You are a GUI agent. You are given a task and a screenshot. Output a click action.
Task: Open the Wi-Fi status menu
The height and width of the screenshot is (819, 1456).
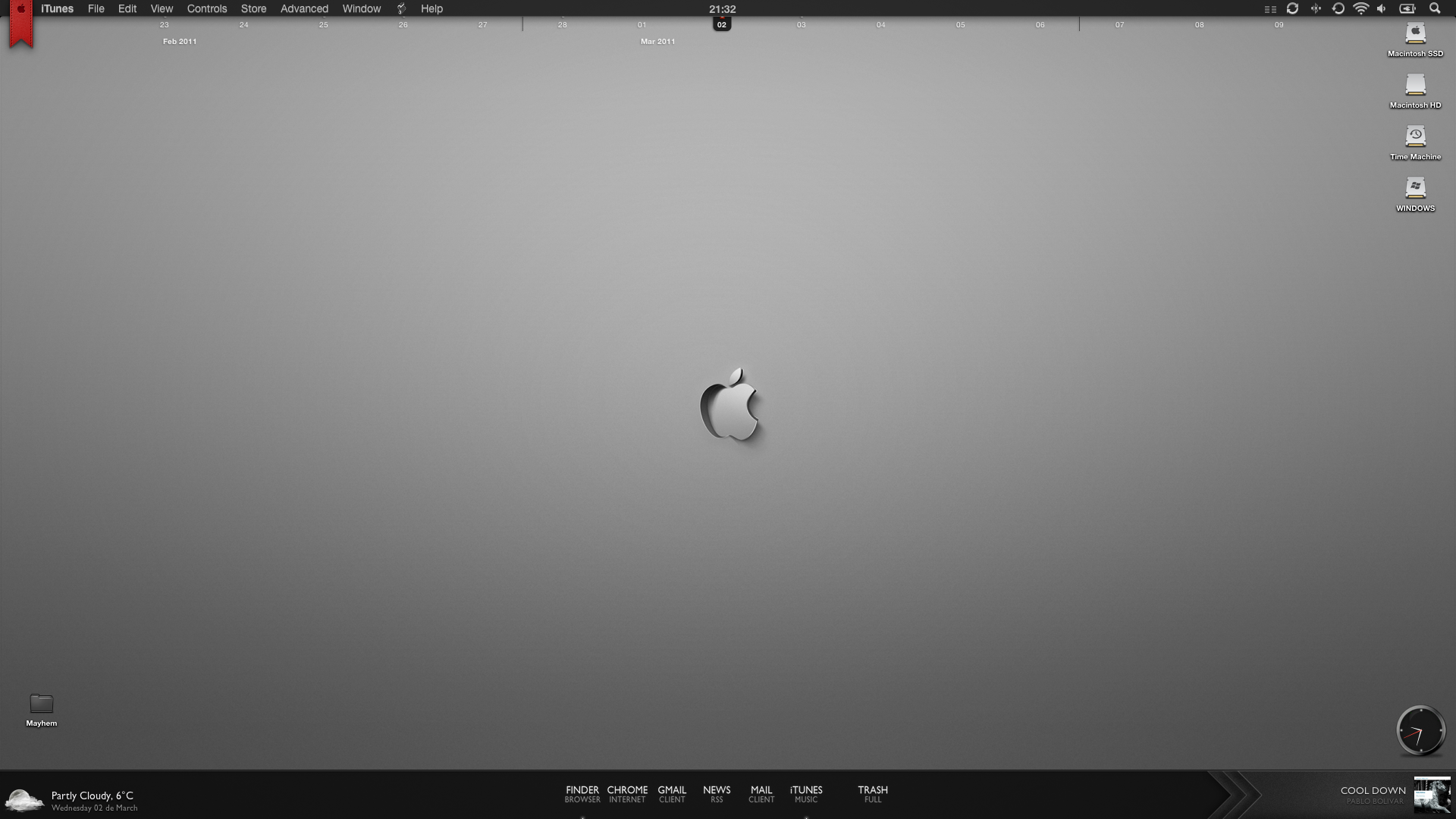1361,9
